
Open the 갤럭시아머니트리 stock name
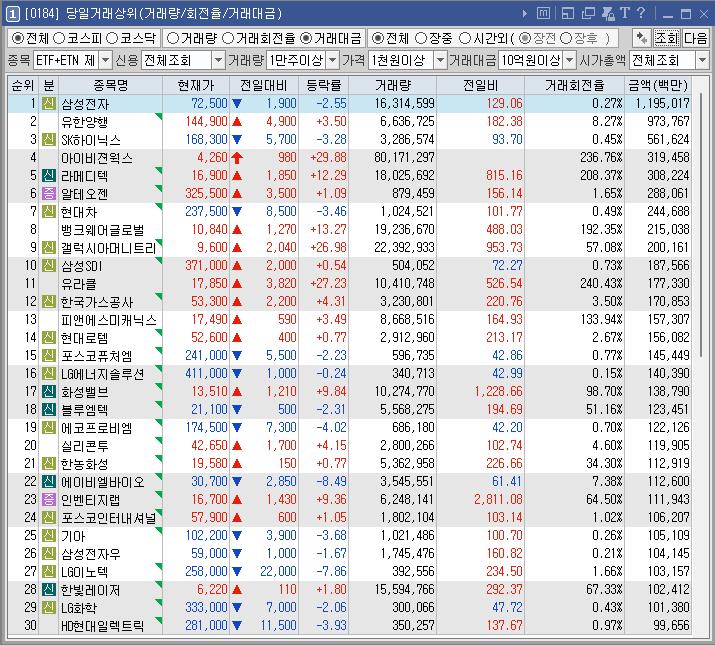pos(109,248)
